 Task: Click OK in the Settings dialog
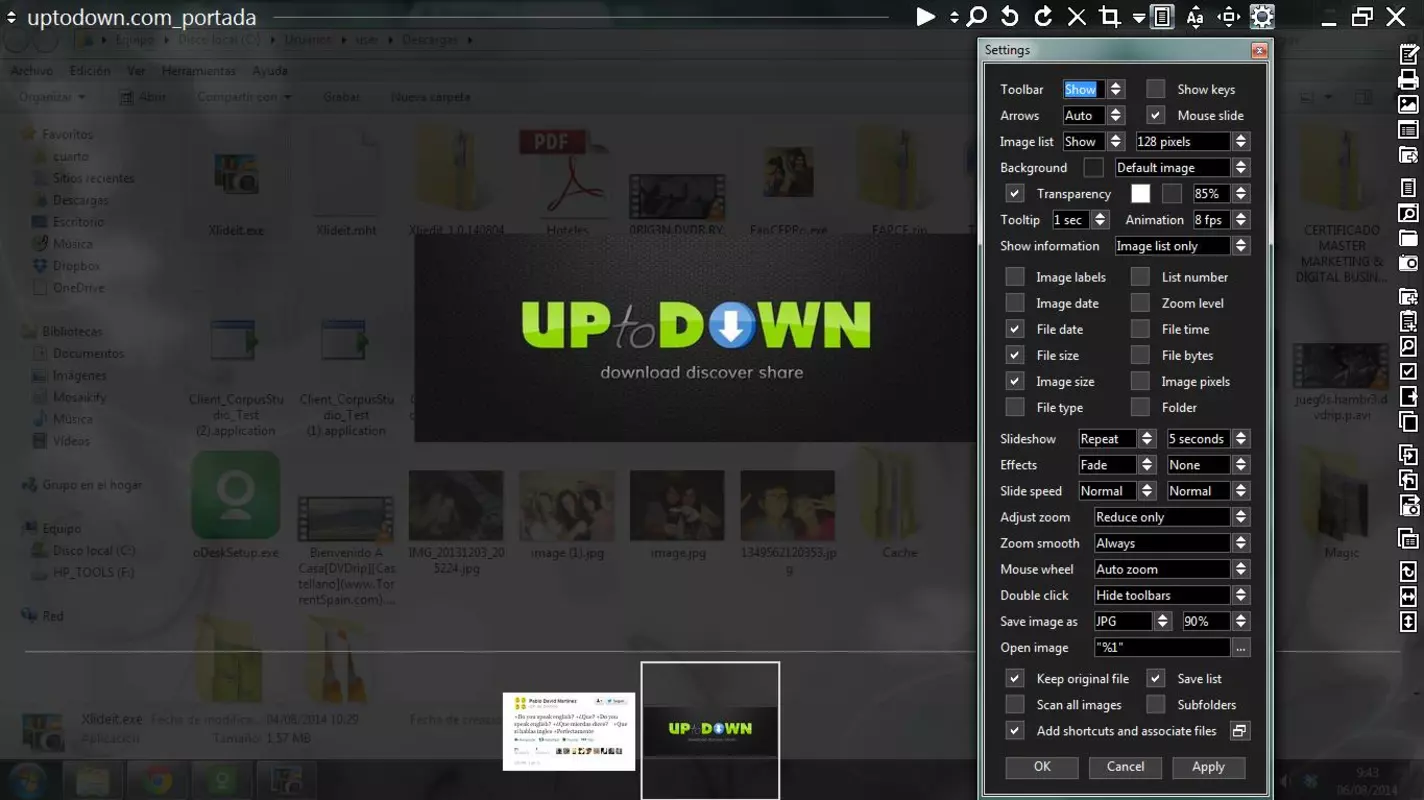coord(1042,767)
